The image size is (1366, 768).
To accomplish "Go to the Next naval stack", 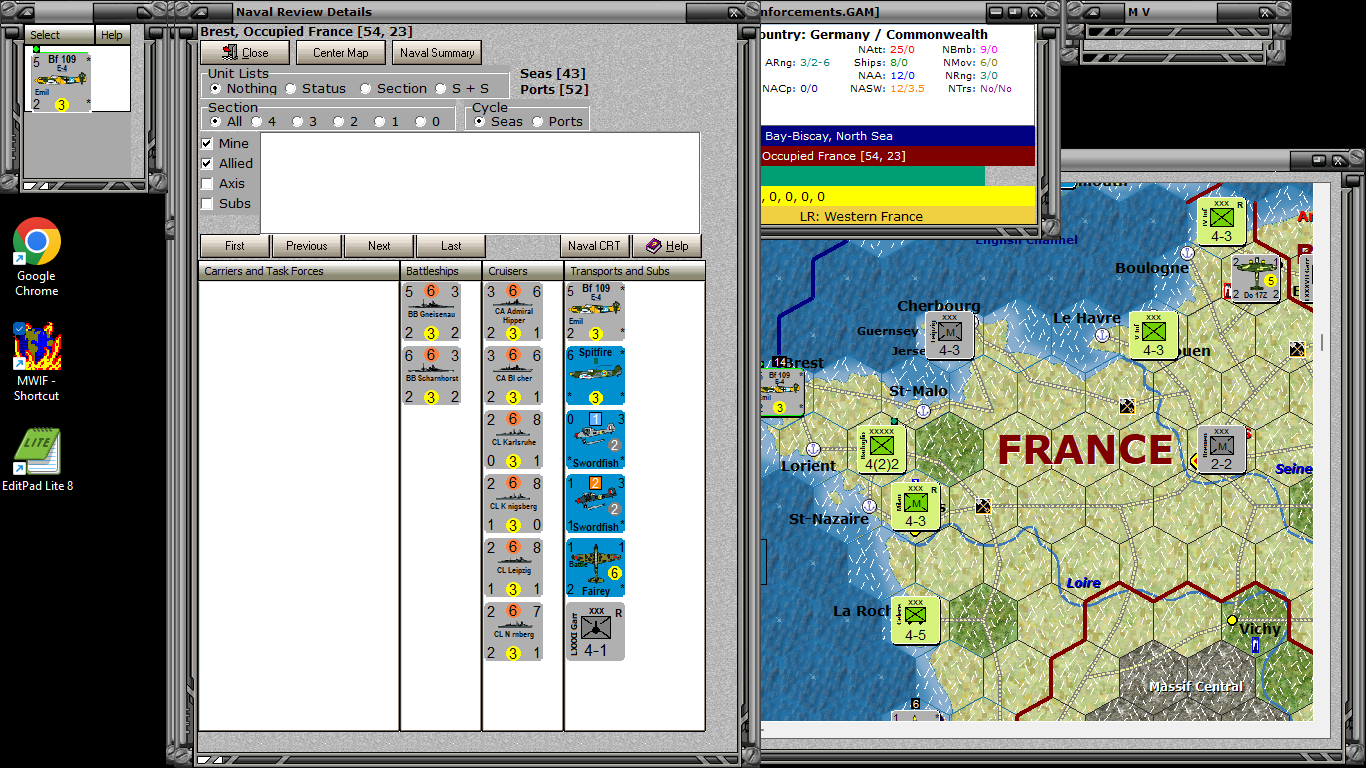I will 379,246.
